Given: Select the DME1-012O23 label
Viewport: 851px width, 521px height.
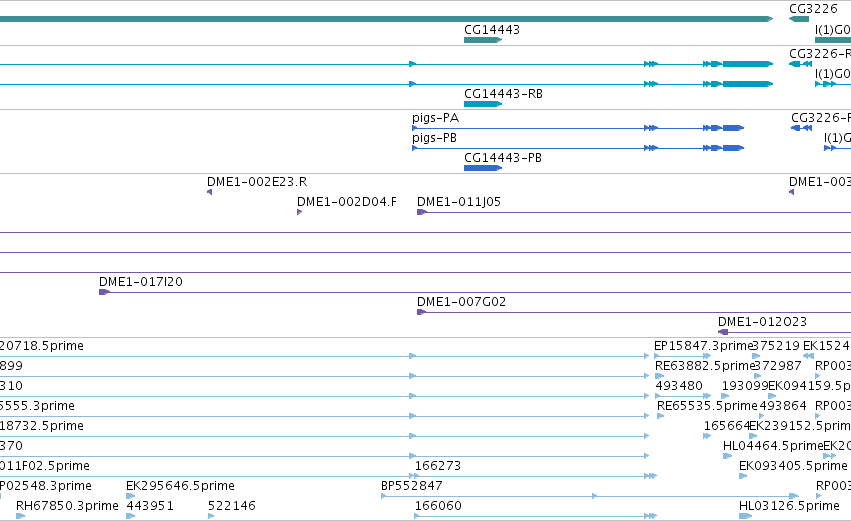Looking at the screenshot, I should (x=762, y=322).
